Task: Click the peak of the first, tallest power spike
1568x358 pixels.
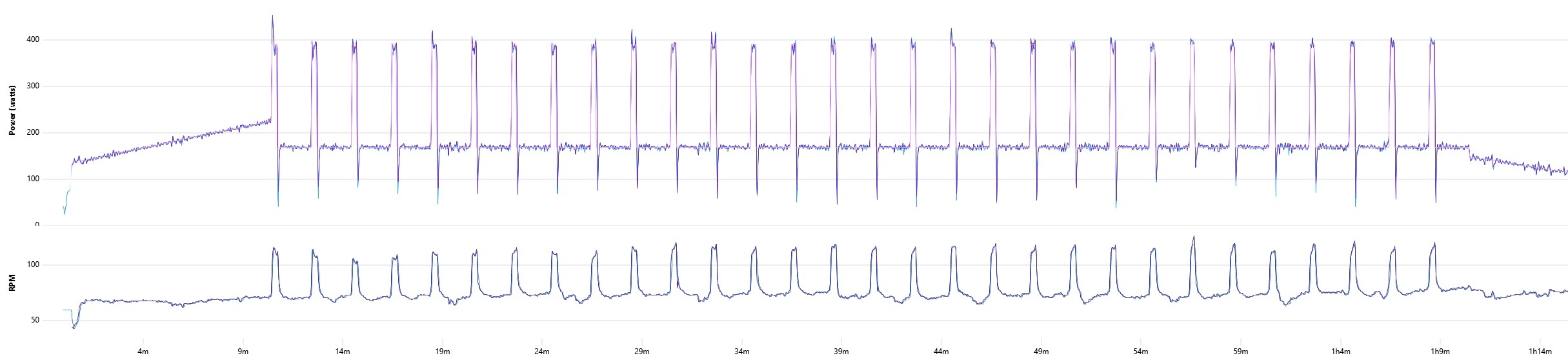Action: (272, 16)
